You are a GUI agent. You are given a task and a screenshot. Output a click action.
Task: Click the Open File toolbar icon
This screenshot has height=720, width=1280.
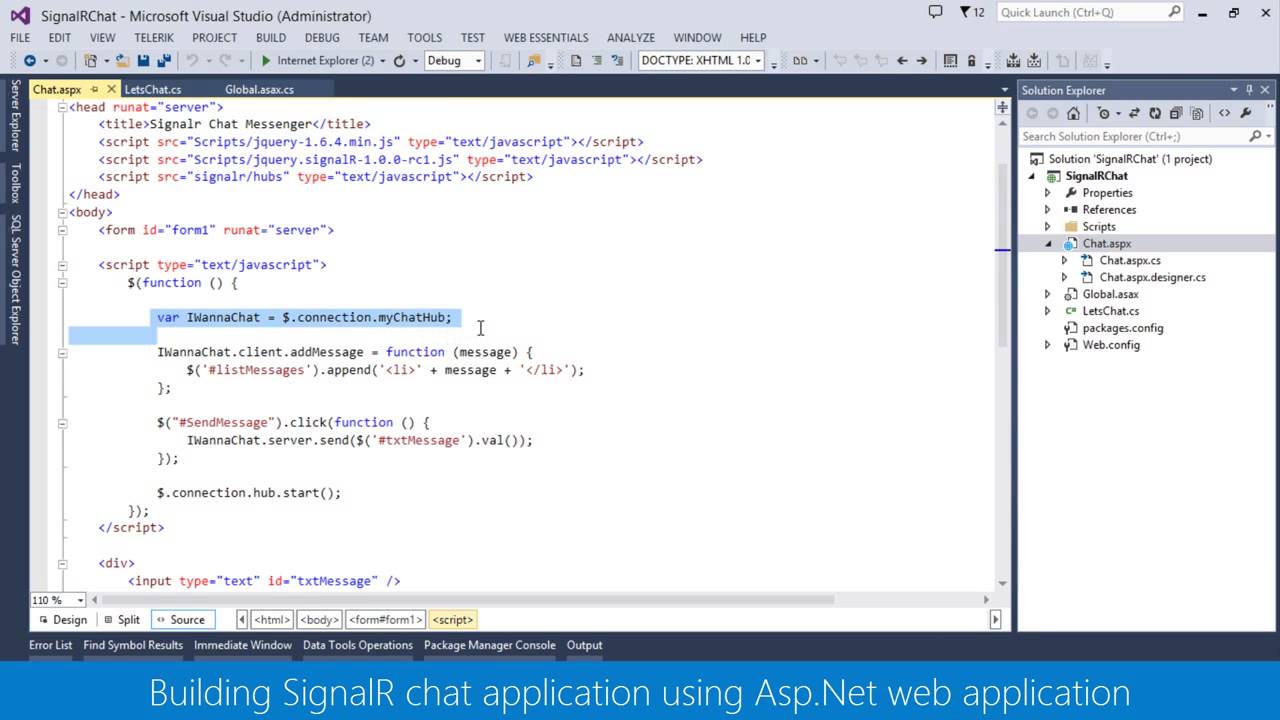[123, 61]
